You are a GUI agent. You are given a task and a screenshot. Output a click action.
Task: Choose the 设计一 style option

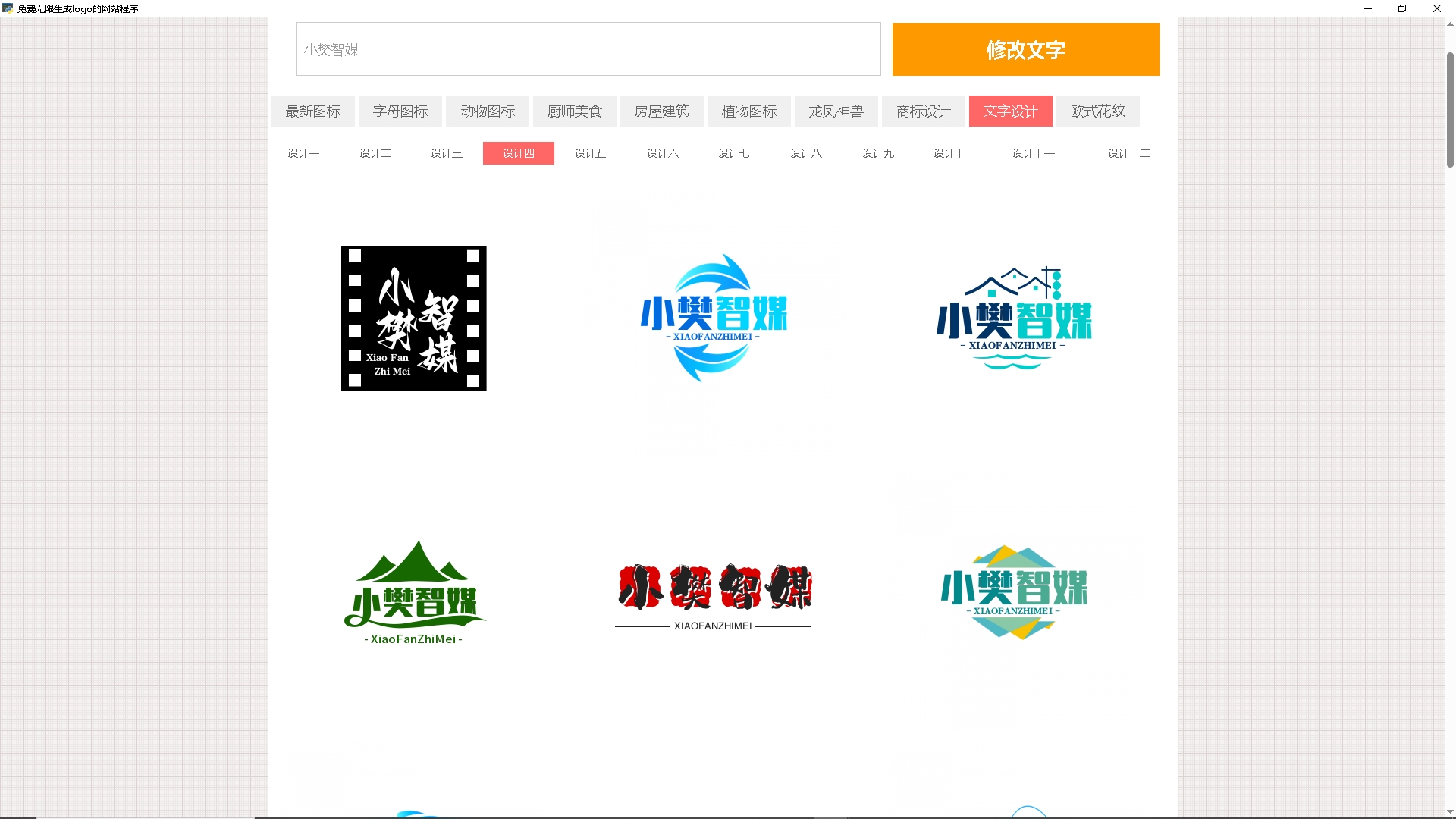click(x=303, y=153)
